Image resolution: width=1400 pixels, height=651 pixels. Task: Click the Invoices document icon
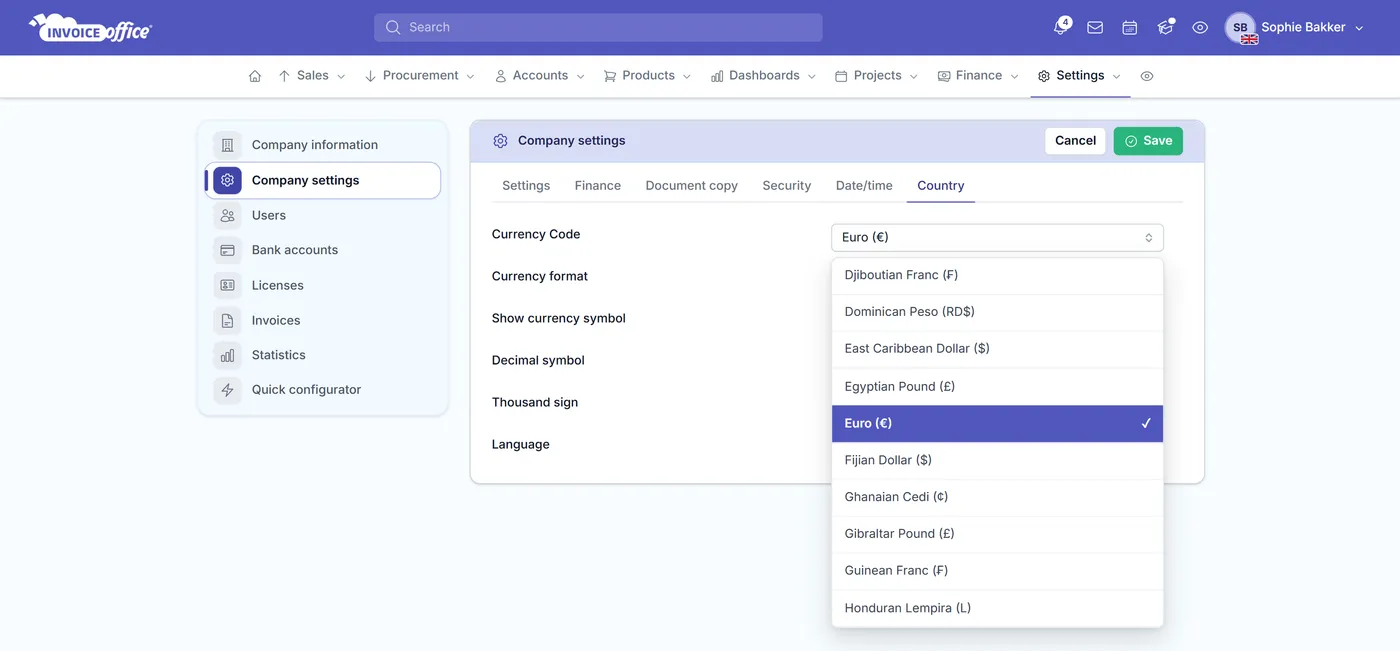[x=227, y=320]
